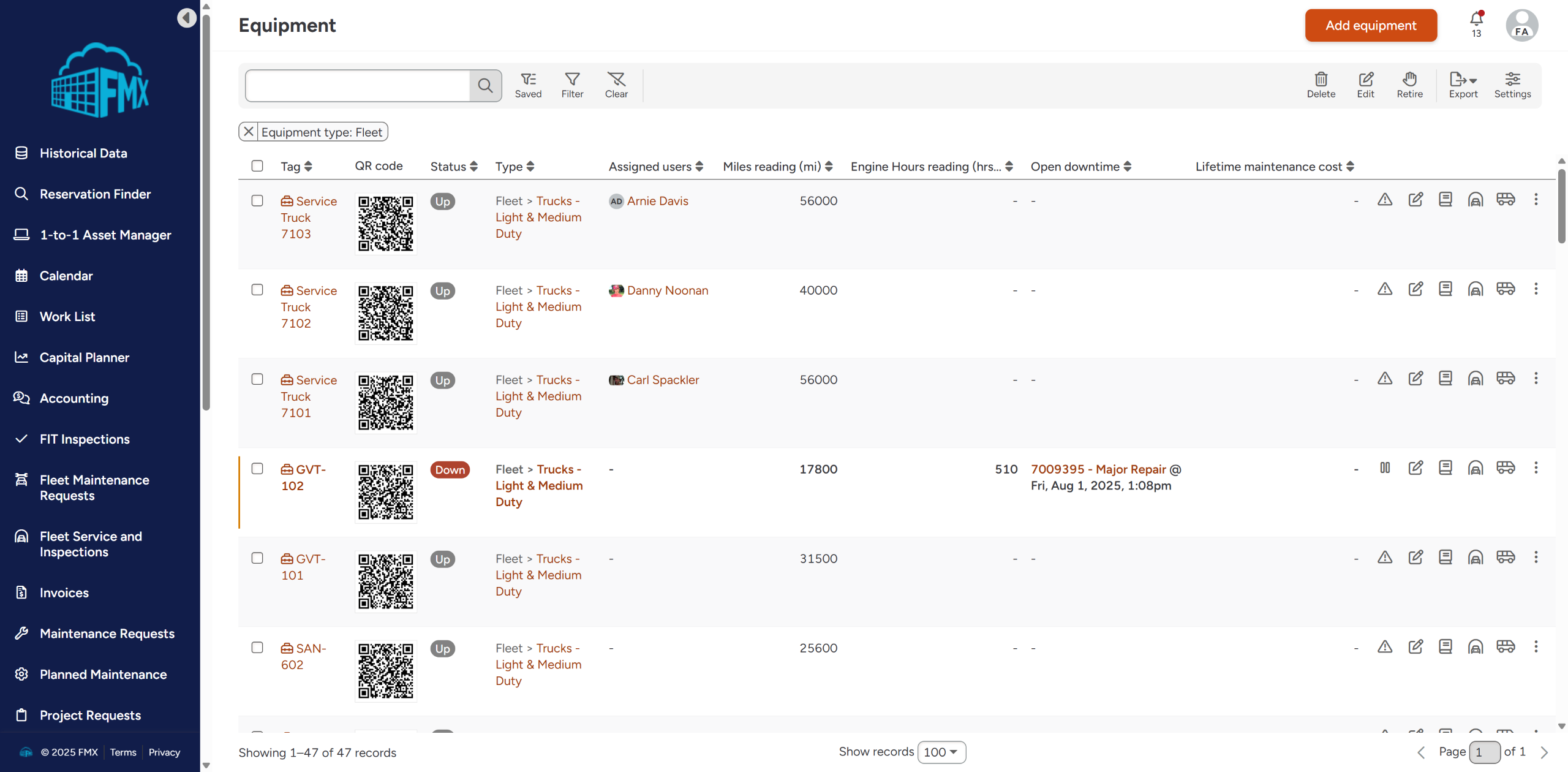
Task: Check the Service Truck 7103 checkbox
Action: click(x=257, y=201)
